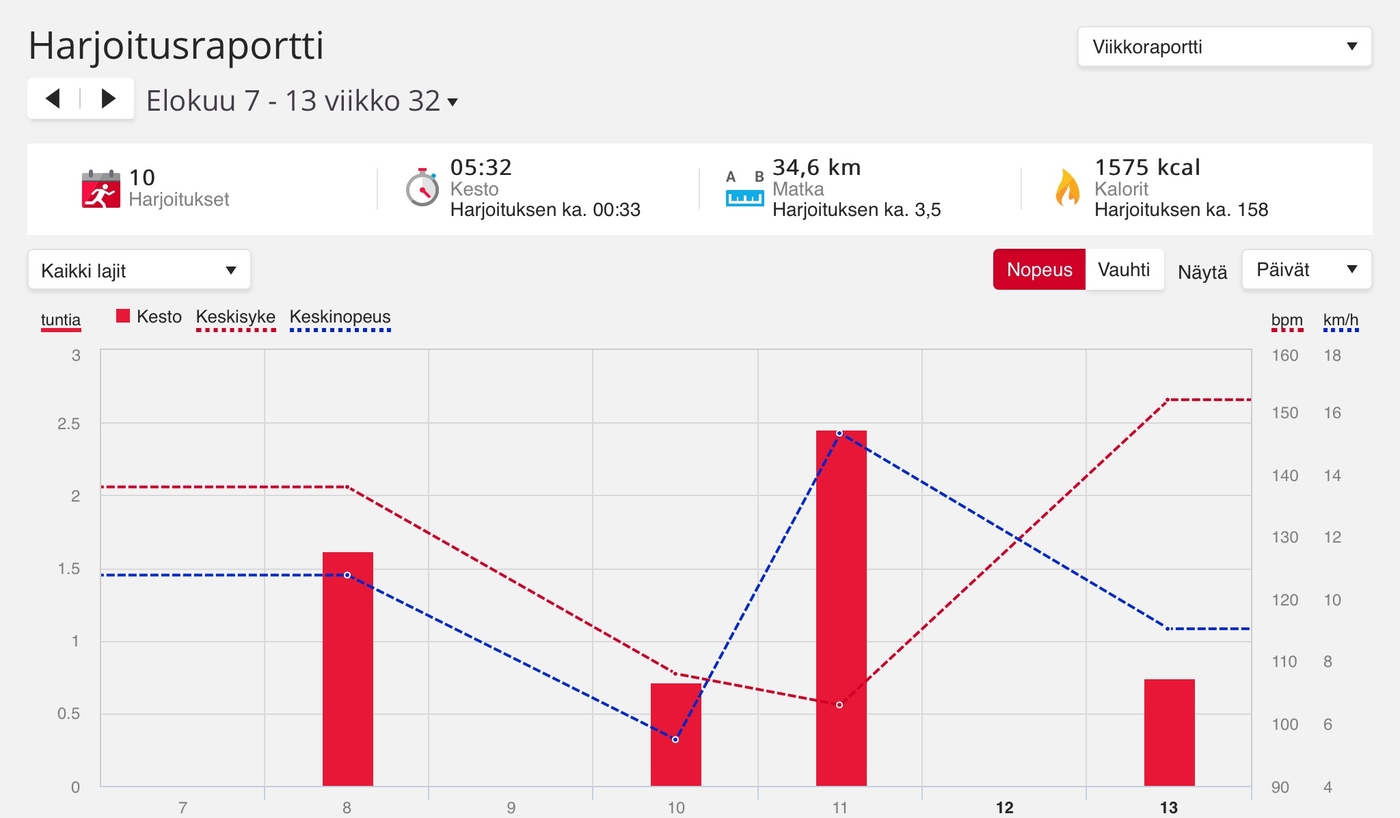Toggle Keskisyke line in legend
The image size is (1400, 818).
235,318
